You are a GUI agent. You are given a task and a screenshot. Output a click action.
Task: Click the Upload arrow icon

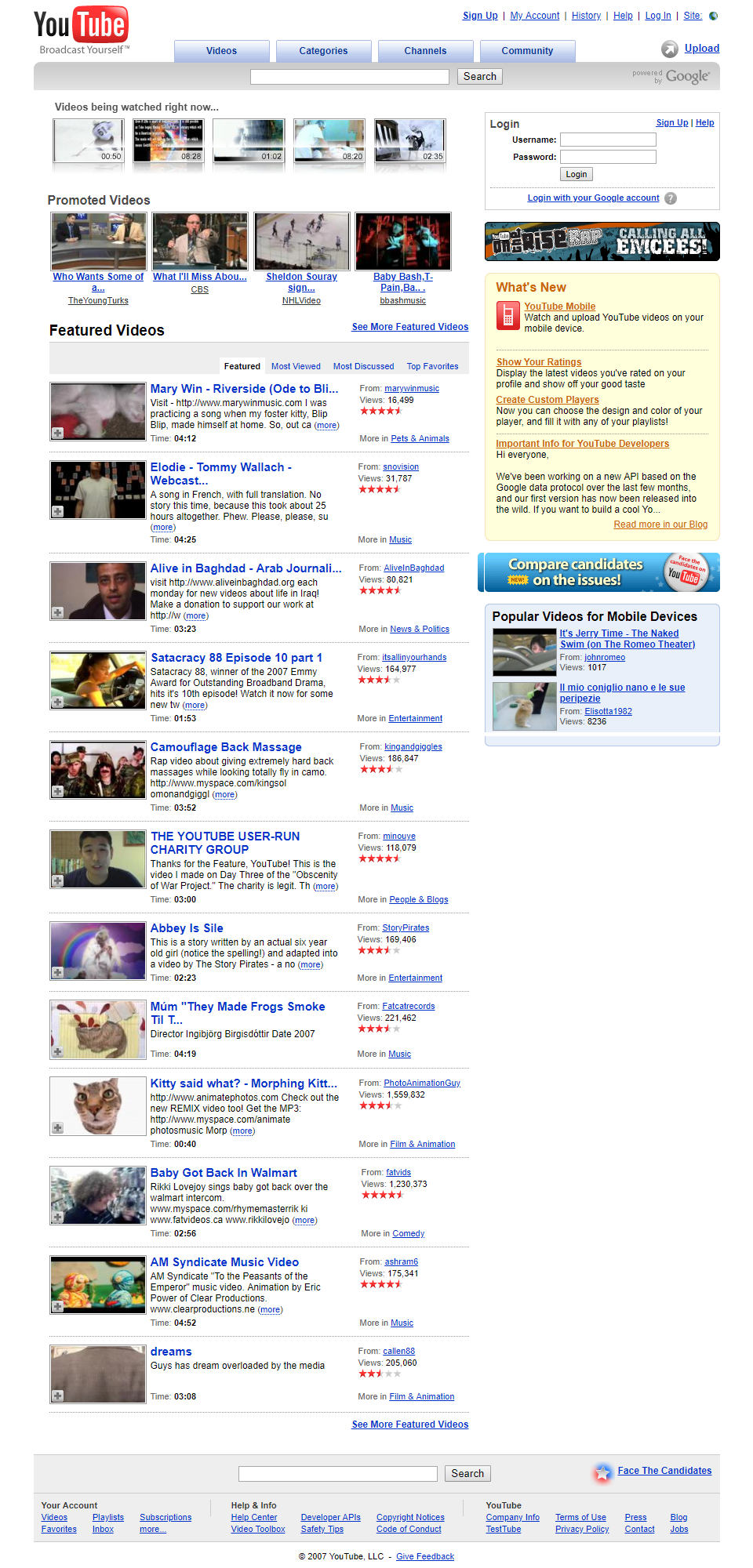669,49
